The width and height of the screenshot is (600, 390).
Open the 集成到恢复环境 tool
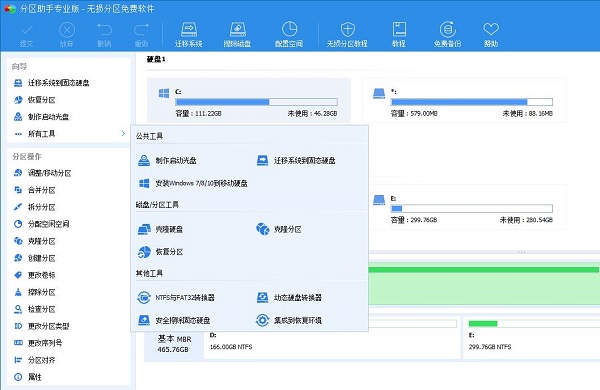click(289, 320)
